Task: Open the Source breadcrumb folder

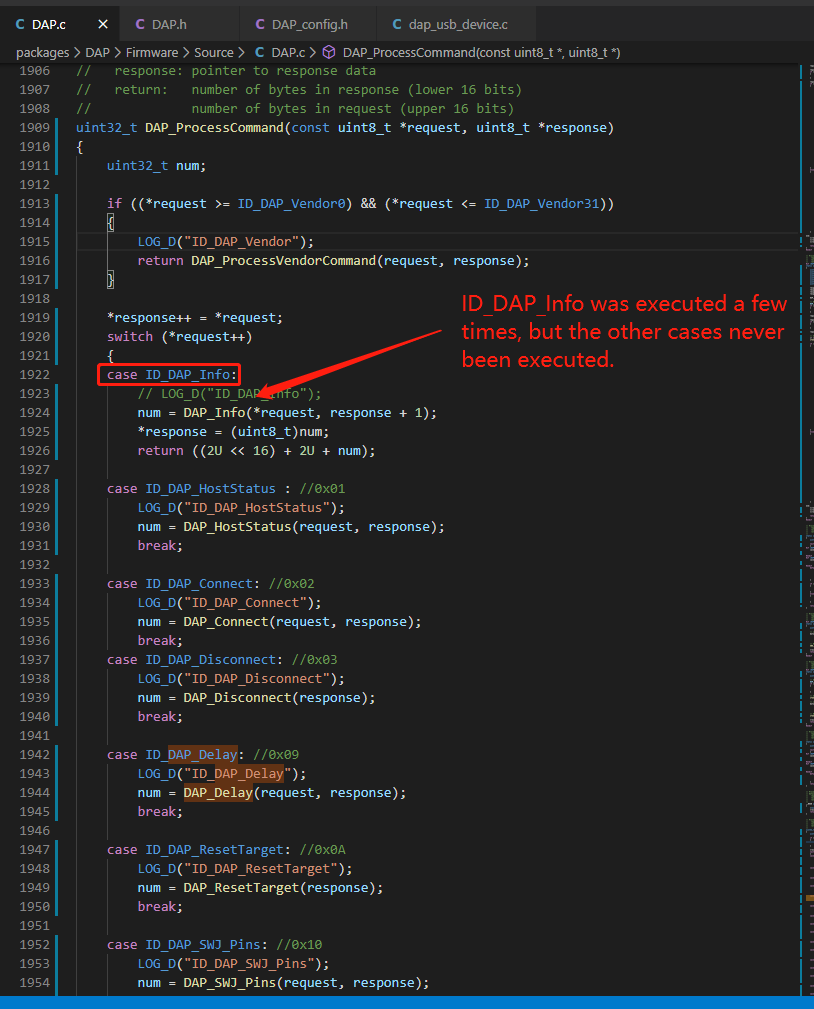Action: pyautogui.click(x=214, y=53)
